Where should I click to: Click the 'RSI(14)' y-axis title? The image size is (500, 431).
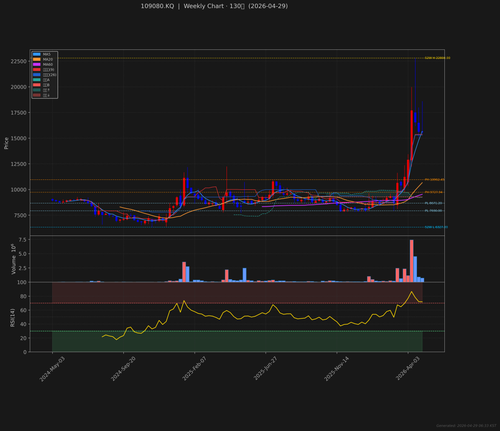point(13,318)
